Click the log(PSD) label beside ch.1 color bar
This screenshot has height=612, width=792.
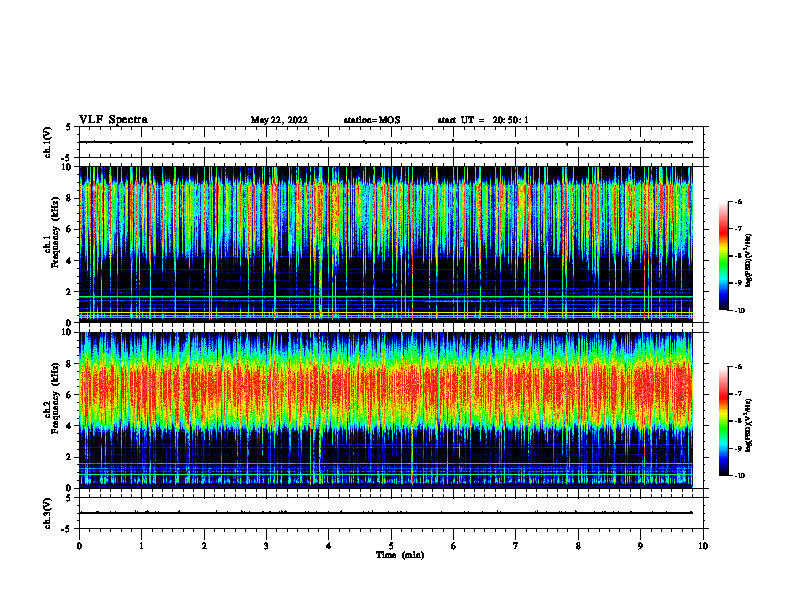(748, 261)
